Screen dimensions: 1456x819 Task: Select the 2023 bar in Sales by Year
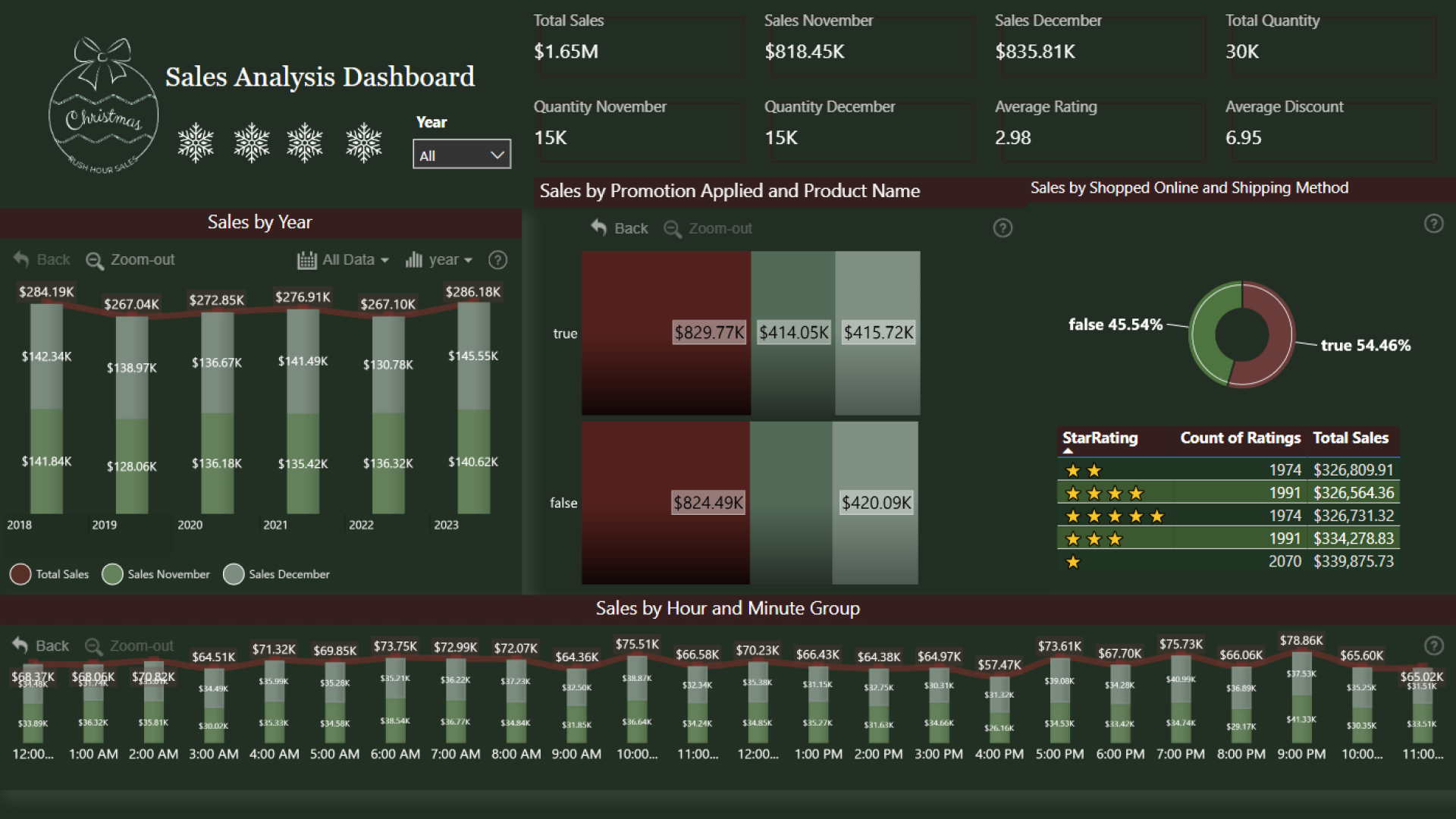(473, 409)
